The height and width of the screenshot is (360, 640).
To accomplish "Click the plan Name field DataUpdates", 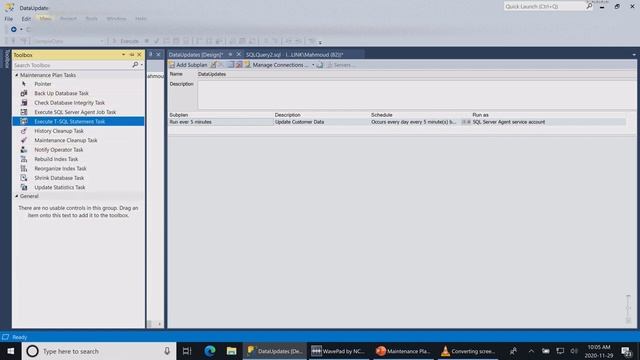I will click(416, 74).
